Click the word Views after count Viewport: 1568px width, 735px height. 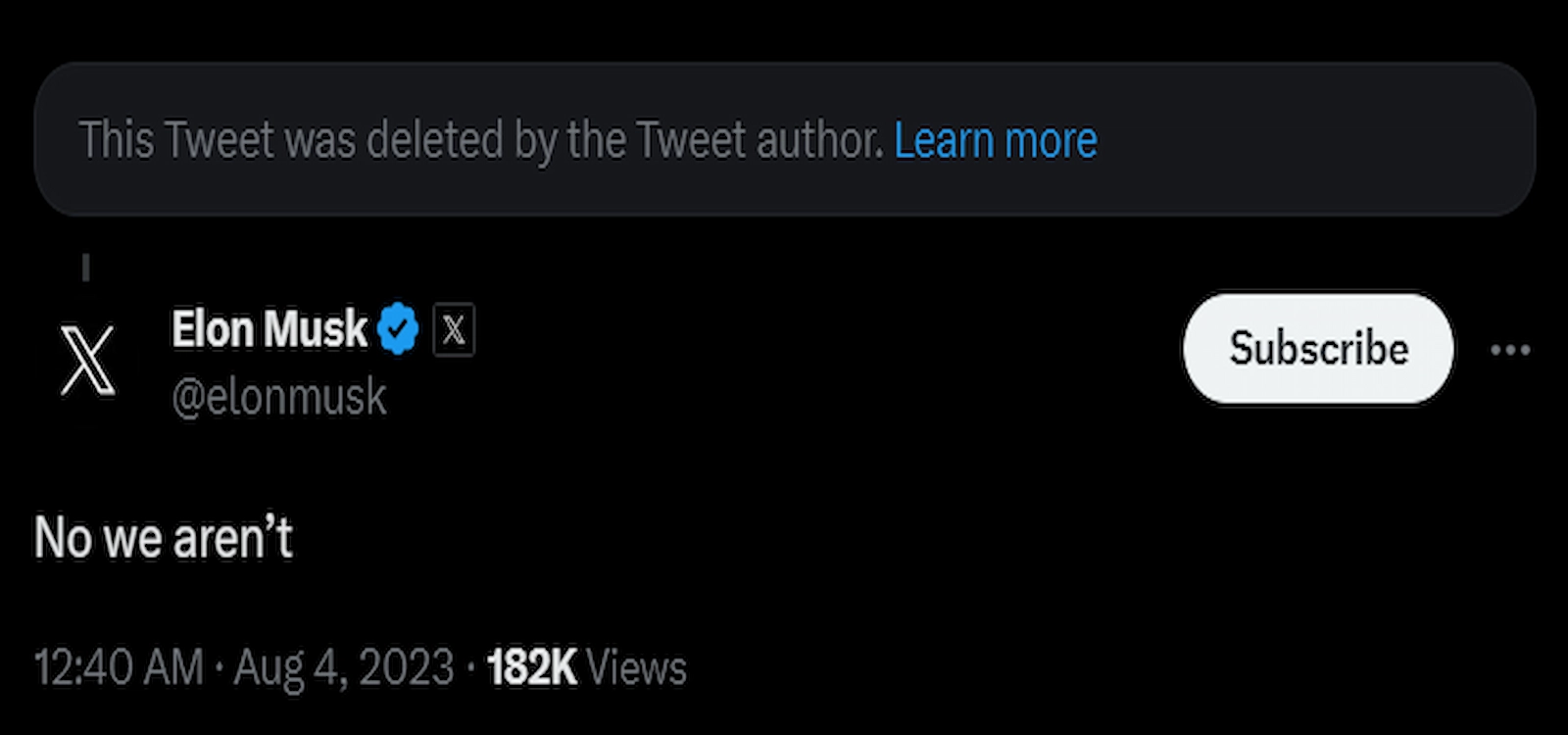(636, 668)
